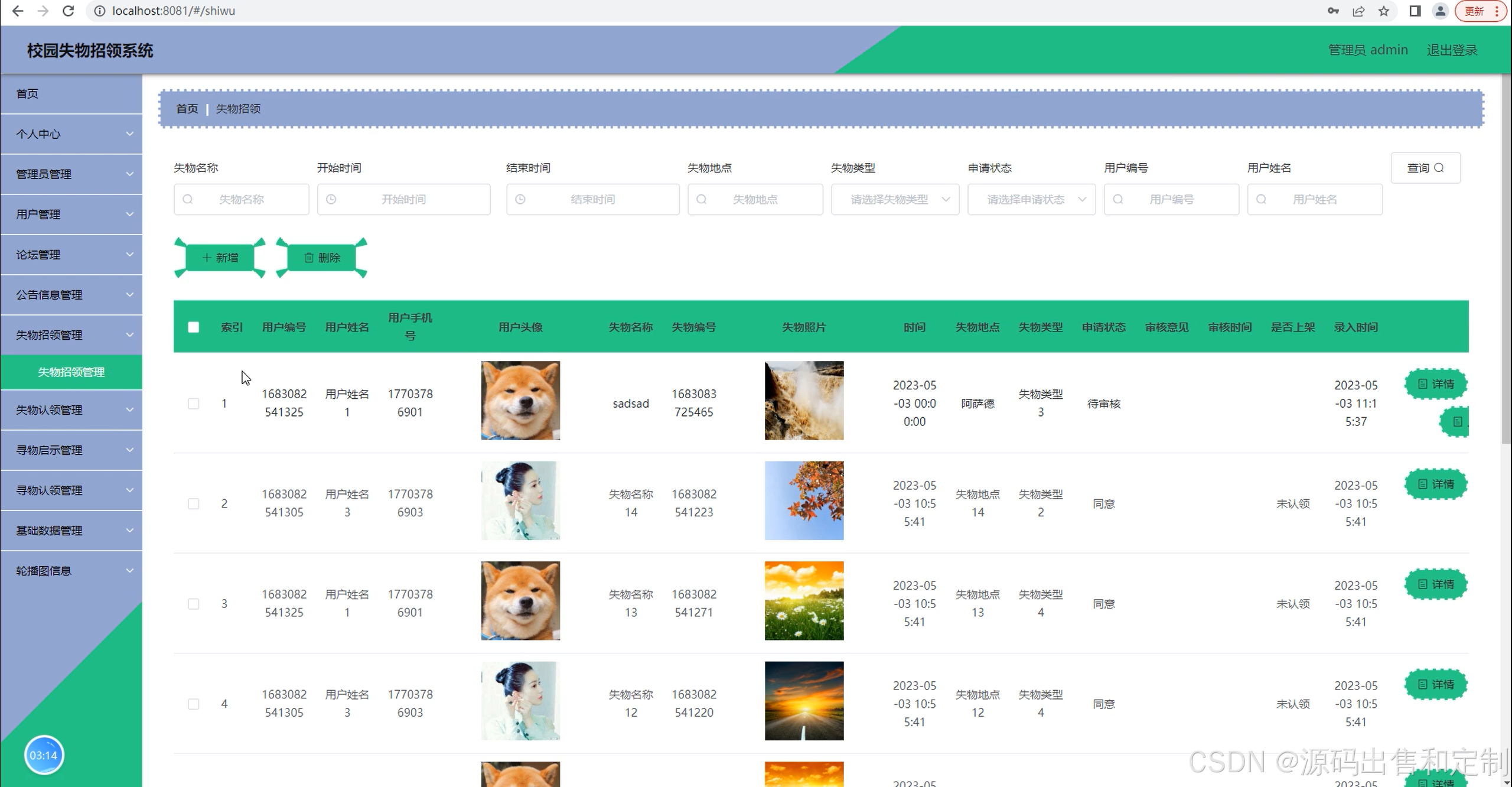This screenshot has width=1512, height=787.
Task: Click the share page icon in address bar
Action: pyautogui.click(x=1358, y=11)
